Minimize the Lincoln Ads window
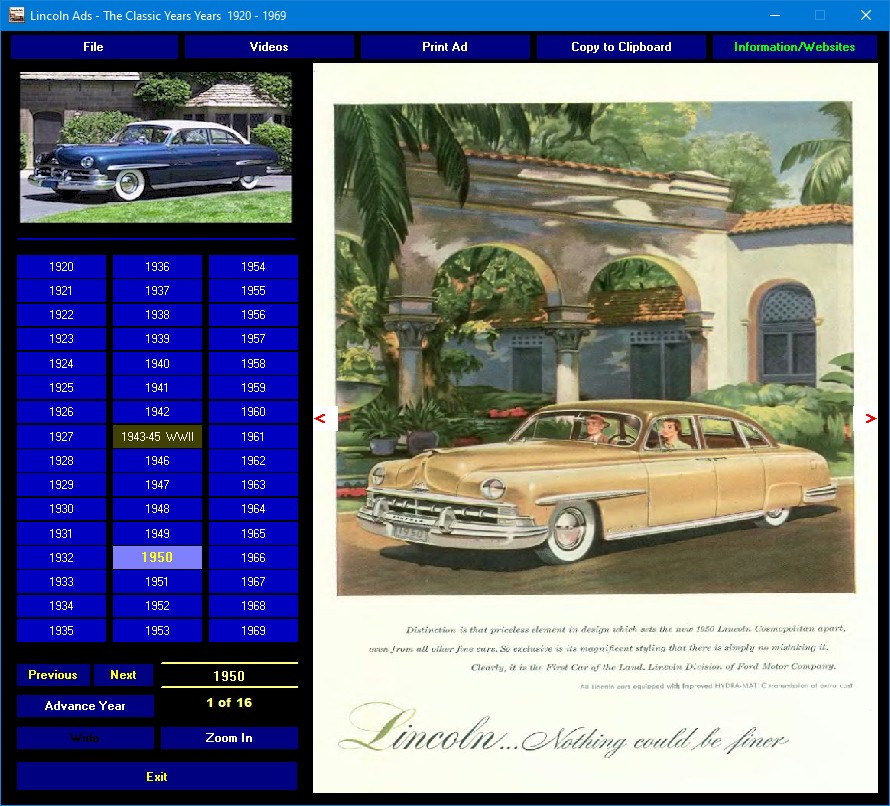 click(775, 15)
